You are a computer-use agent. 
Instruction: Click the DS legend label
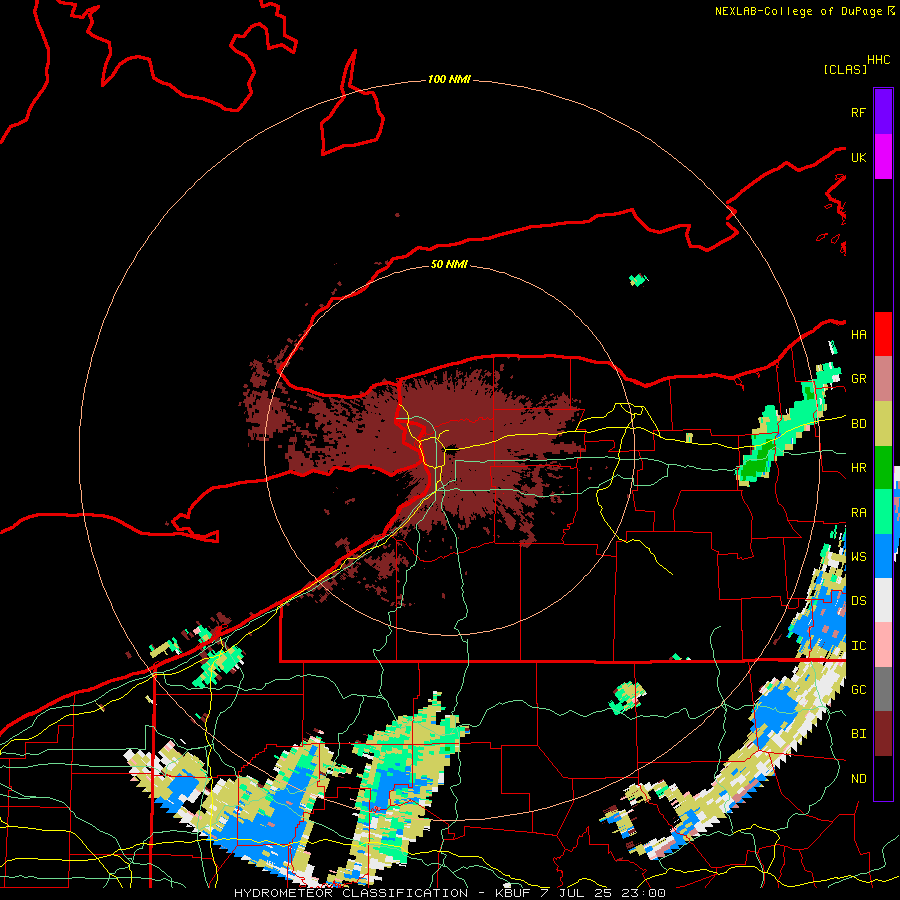click(x=859, y=601)
